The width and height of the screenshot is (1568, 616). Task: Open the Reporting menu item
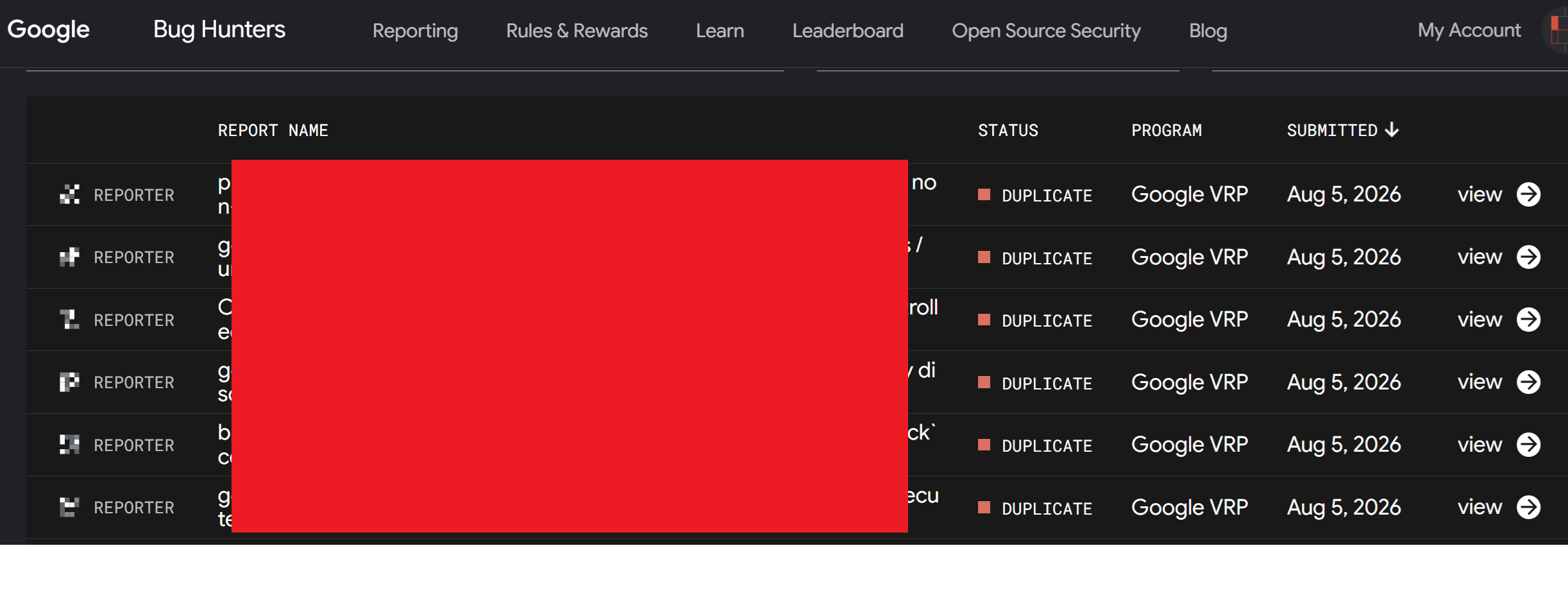415,31
